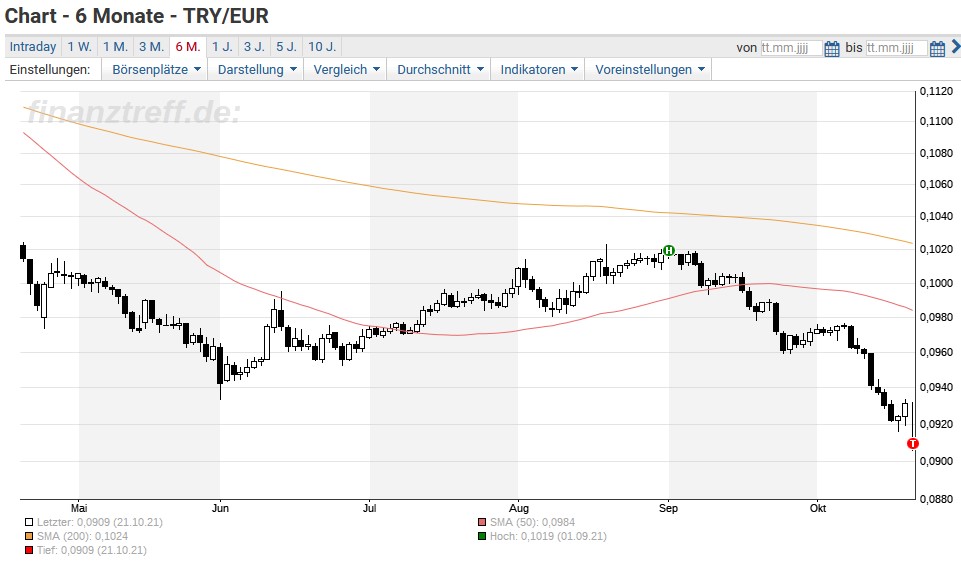Viewport: 961px width, 562px height.
Task: Select the 1 M. timeframe tab
Action: point(115,47)
